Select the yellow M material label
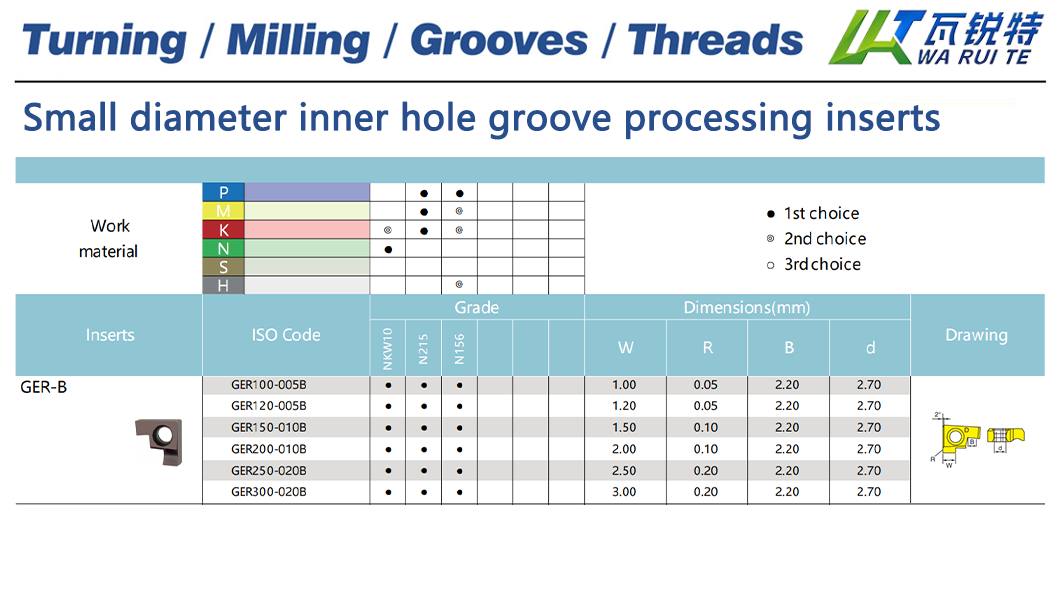This screenshot has height=600, width=1060. 224,211
